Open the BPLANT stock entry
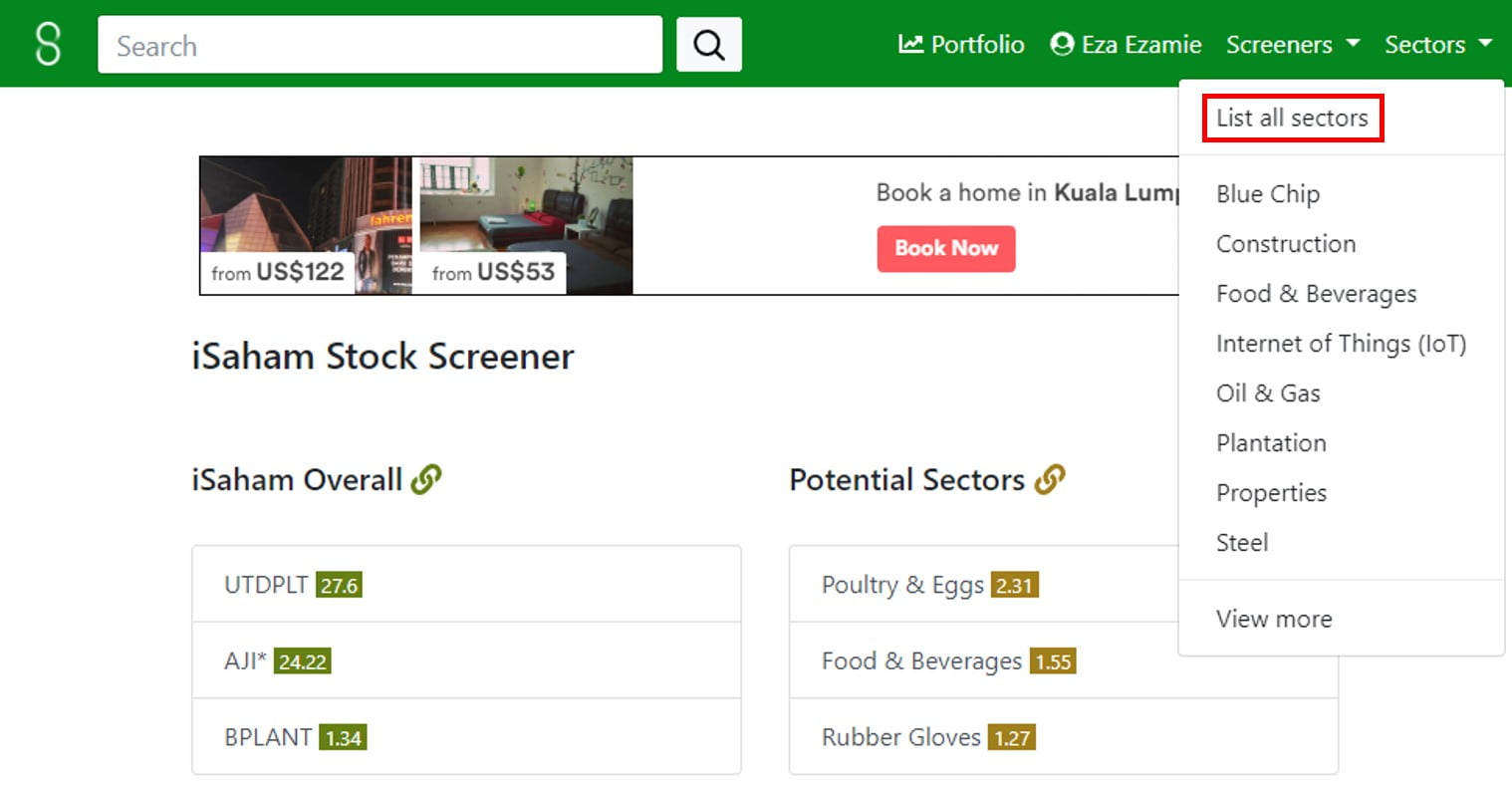The image size is (1512, 786). [x=268, y=737]
